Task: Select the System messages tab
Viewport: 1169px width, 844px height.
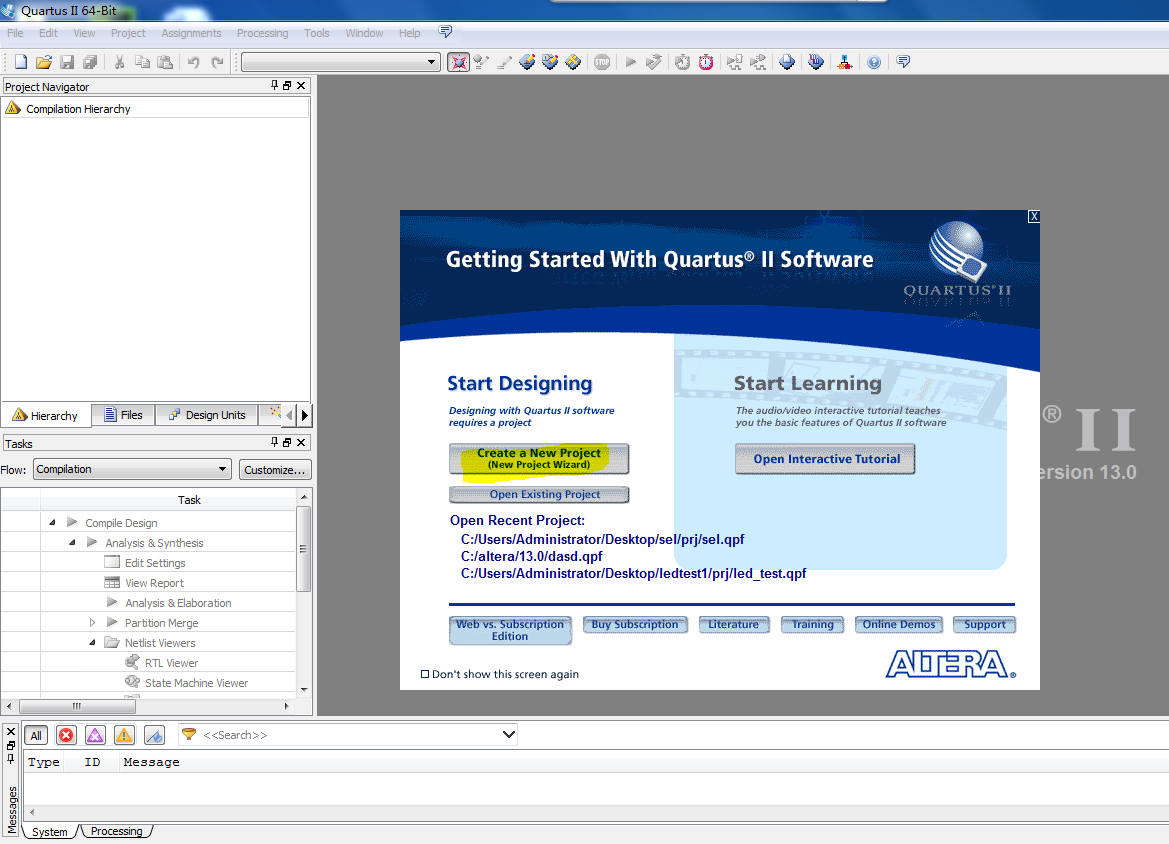Action: [50, 831]
